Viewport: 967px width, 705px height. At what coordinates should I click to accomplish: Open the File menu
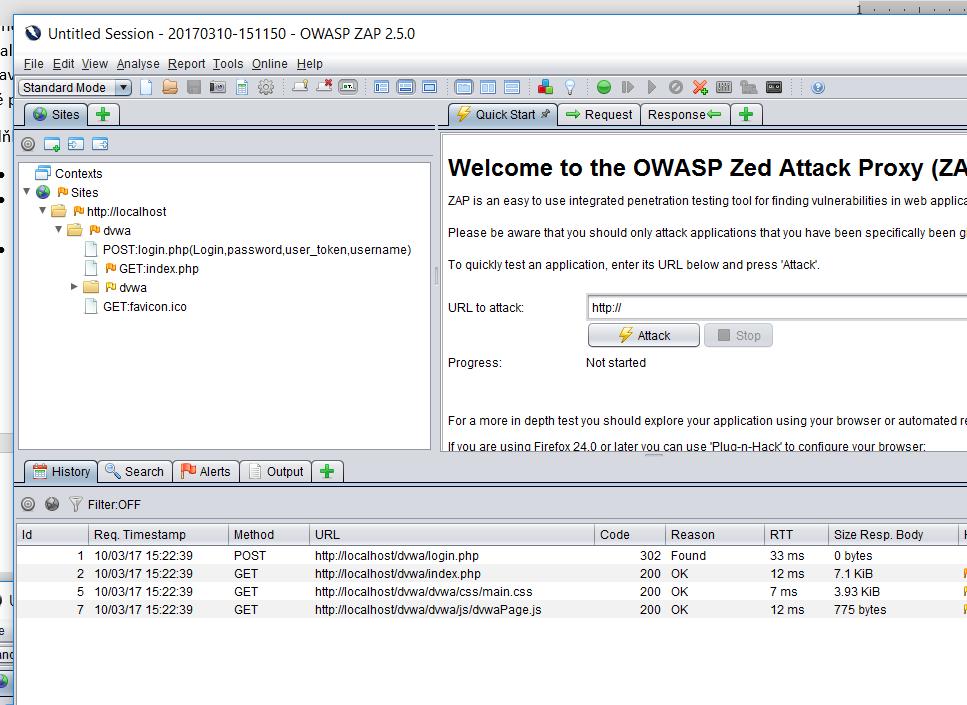point(33,64)
